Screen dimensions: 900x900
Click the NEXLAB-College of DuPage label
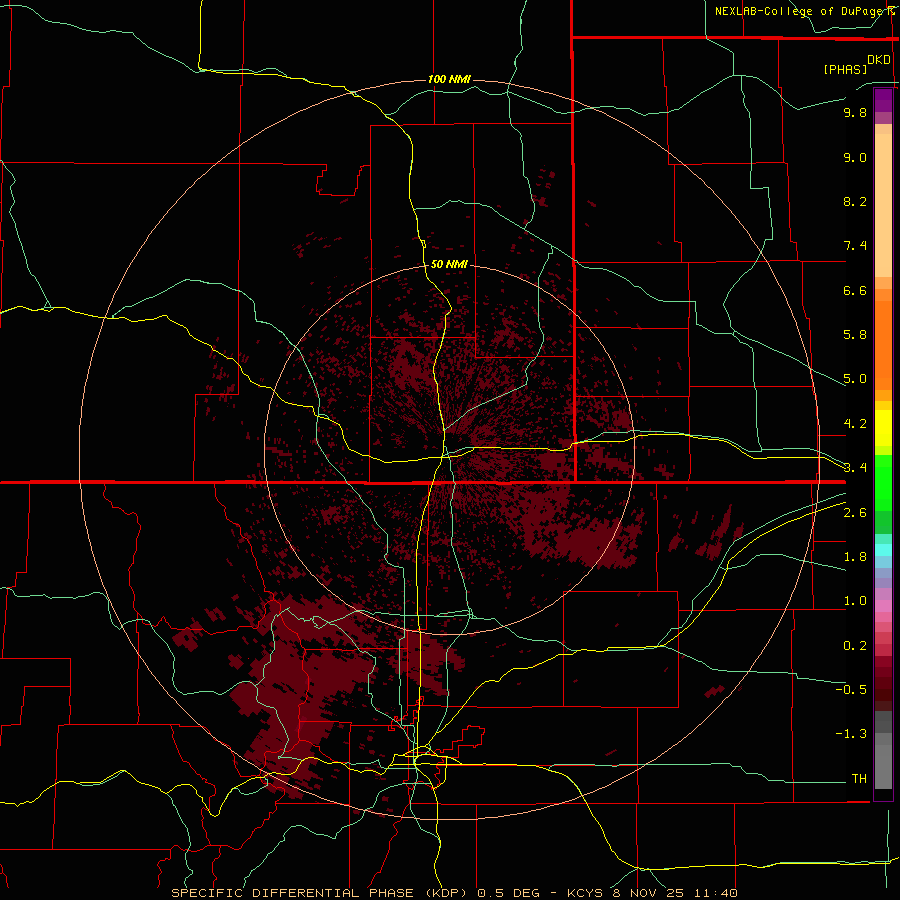799,11
